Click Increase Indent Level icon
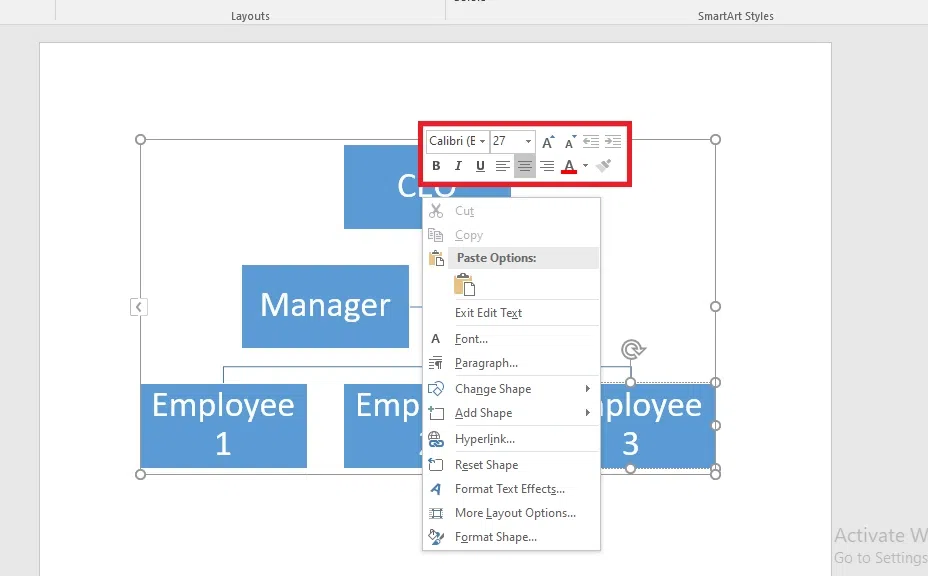This screenshot has width=928, height=576. [x=613, y=141]
